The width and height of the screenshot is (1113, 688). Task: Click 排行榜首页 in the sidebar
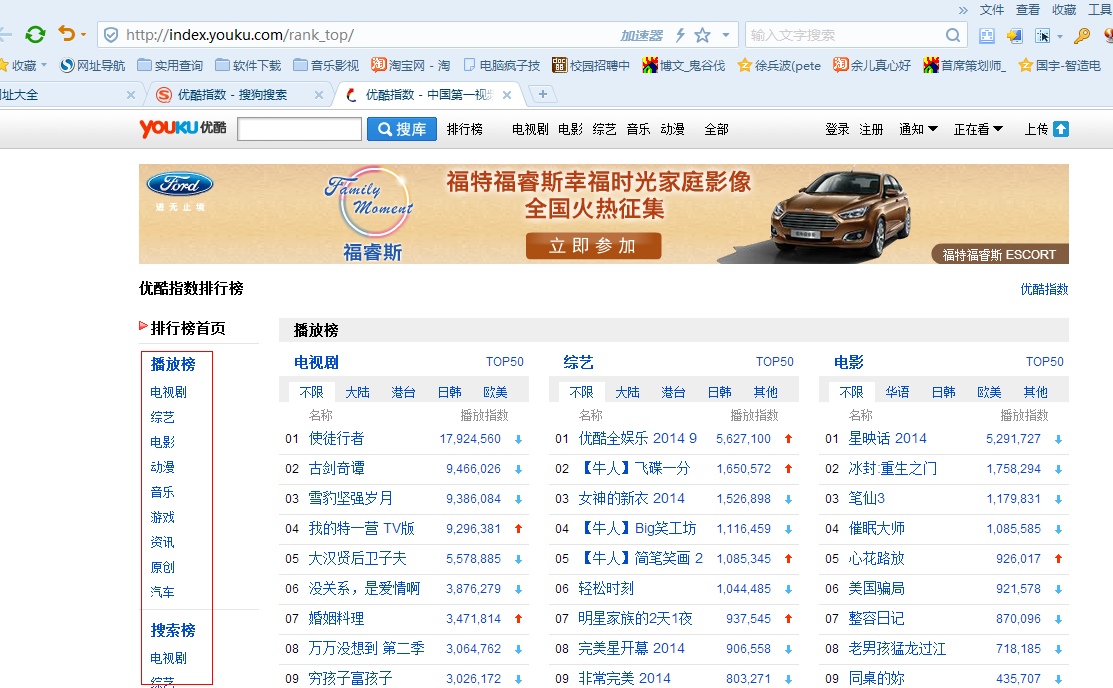coord(188,328)
